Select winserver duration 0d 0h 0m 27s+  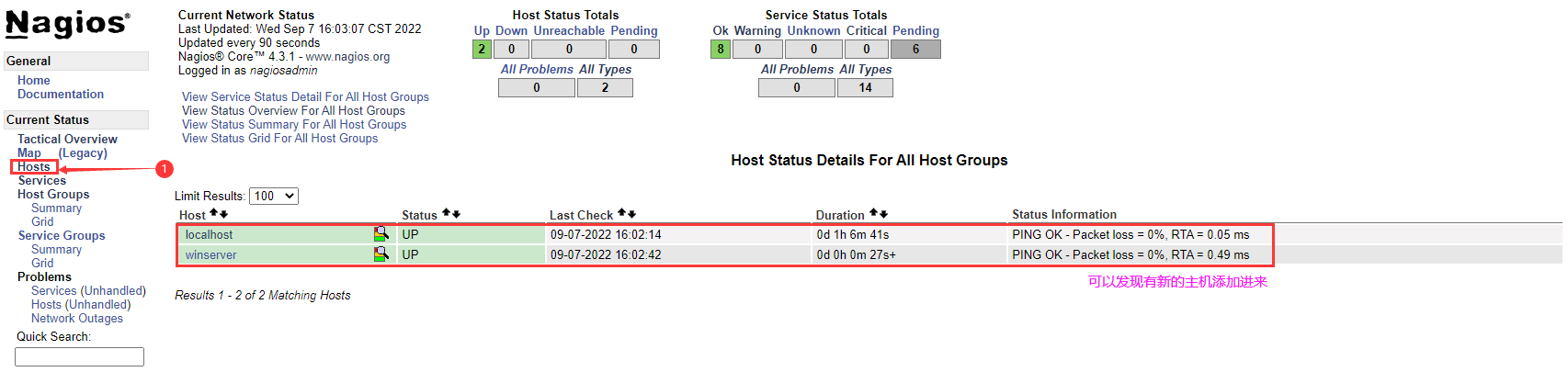pyautogui.click(x=857, y=254)
